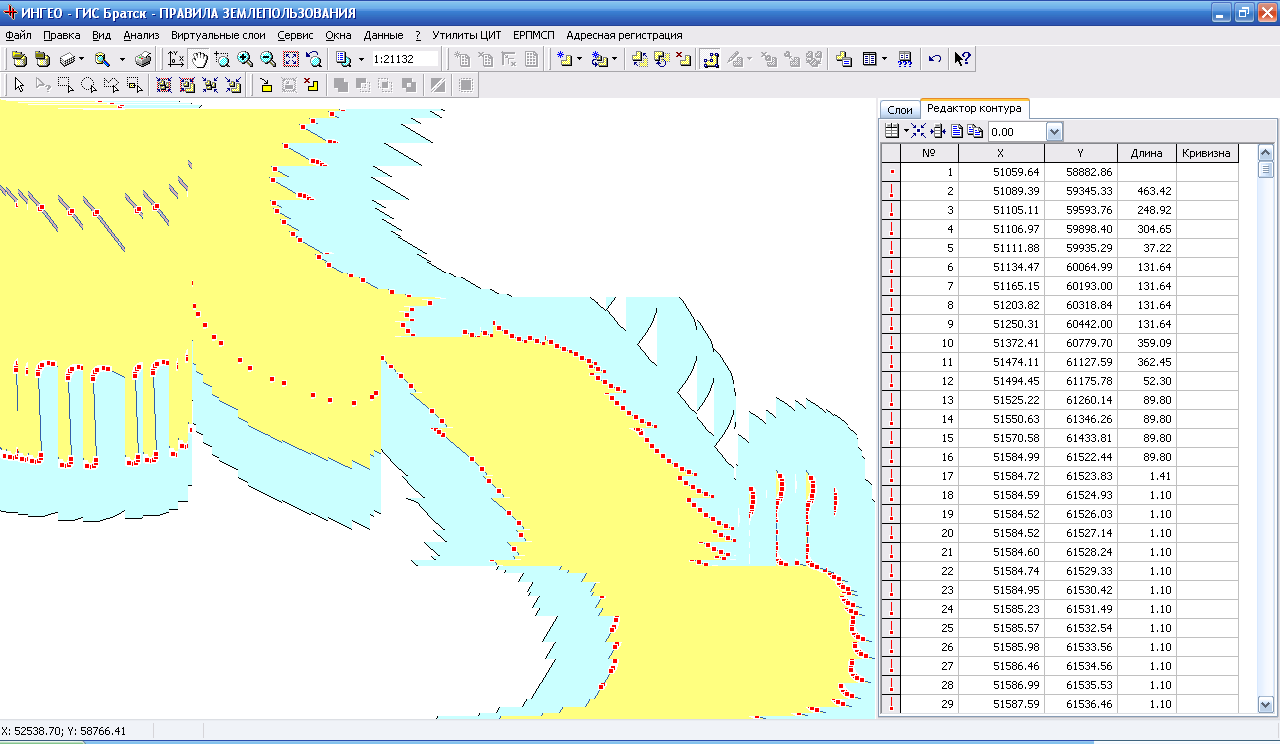
Task: Click the document icon in contour editor
Action: 957,131
